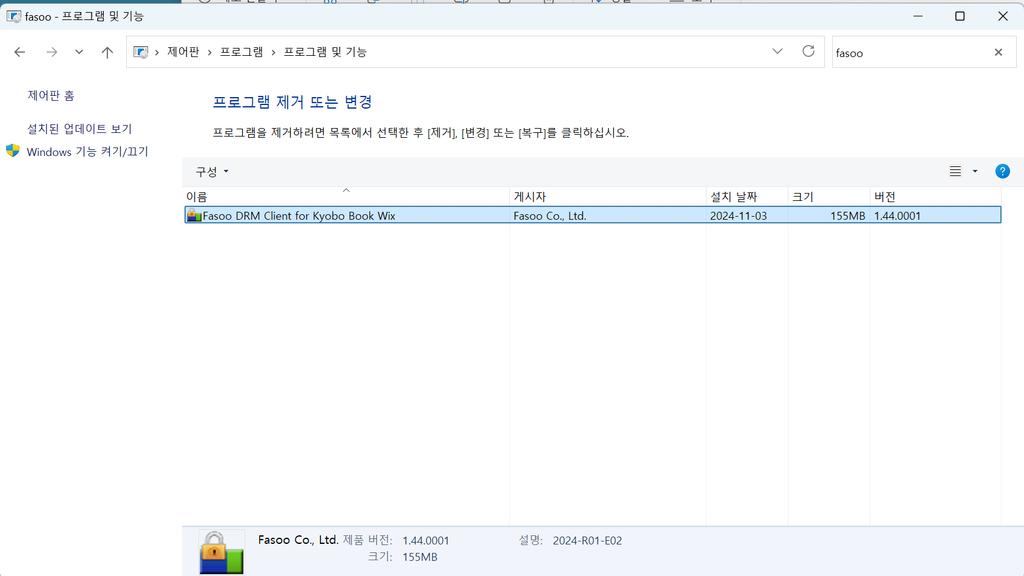Go back using the back arrow
This screenshot has height=576, width=1024.
pos(20,52)
